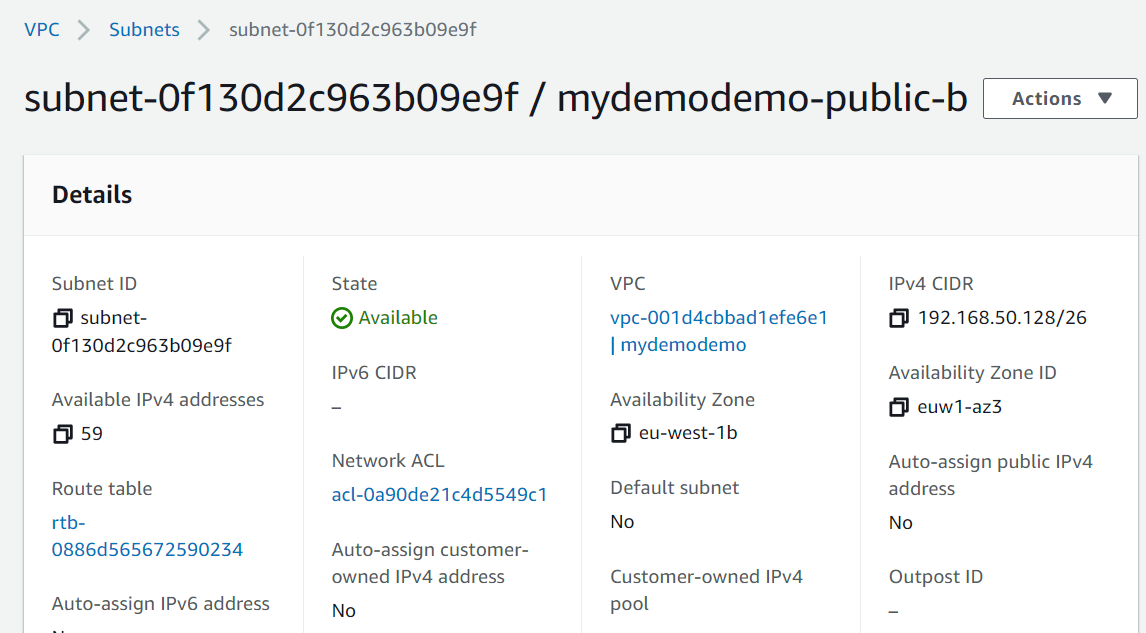The width and height of the screenshot is (1146, 633).
Task: Click the mydemodemo-public-b page title
Action: [762, 99]
